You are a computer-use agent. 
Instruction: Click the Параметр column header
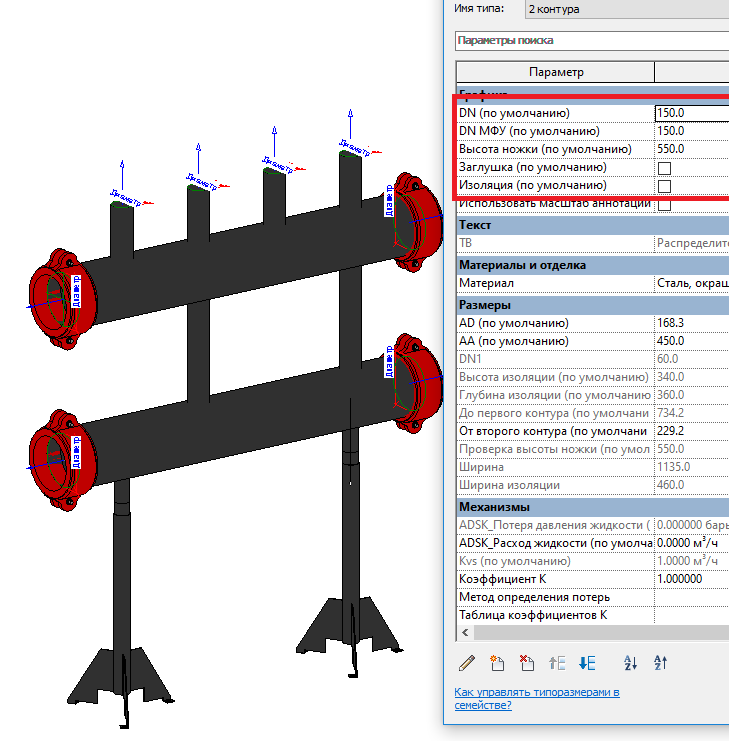pos(555,72)
